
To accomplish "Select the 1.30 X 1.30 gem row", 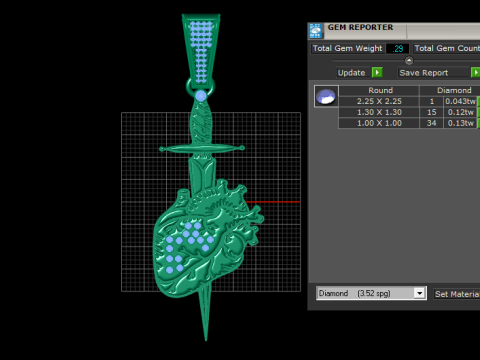I will point(409,112).
